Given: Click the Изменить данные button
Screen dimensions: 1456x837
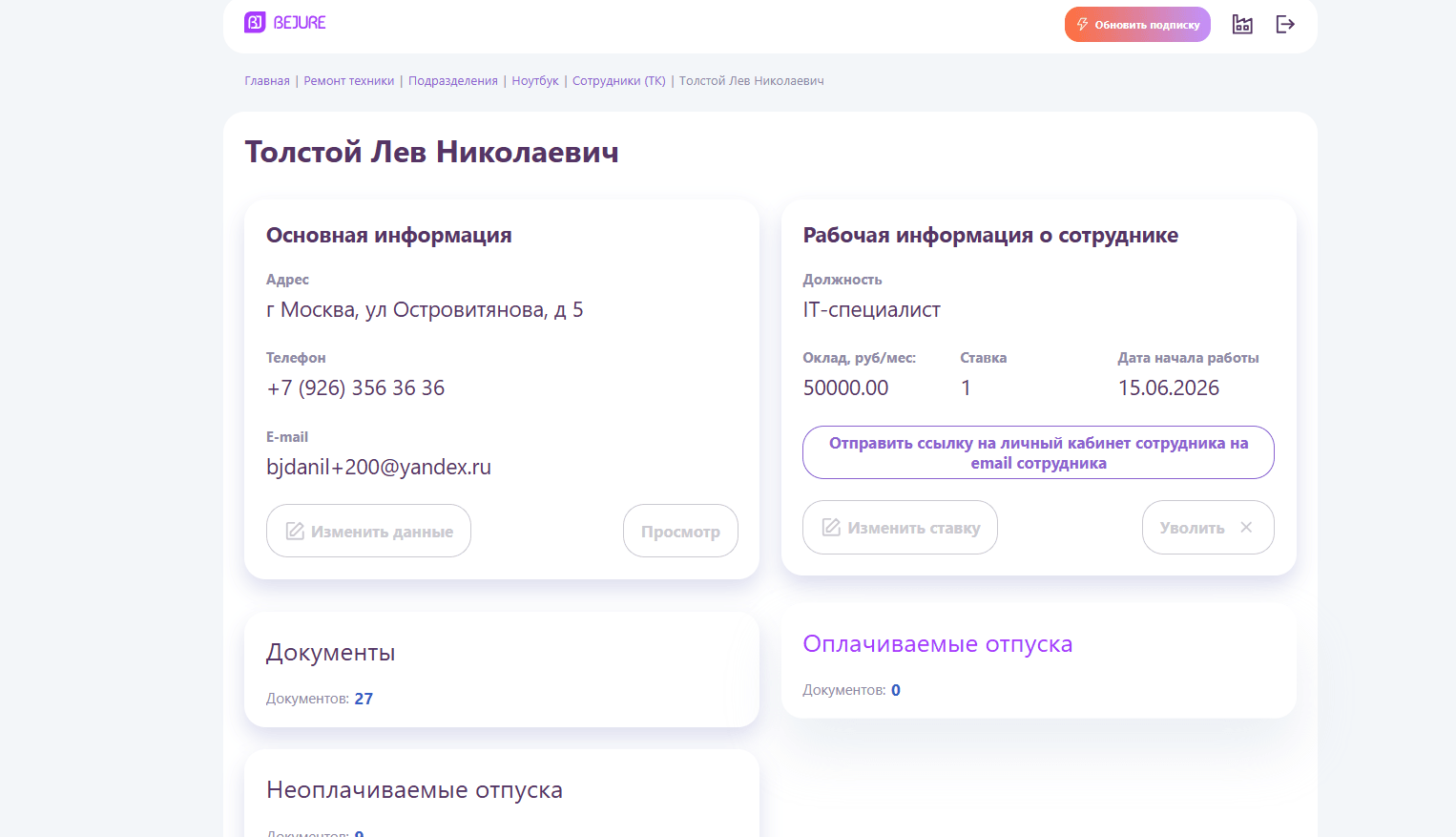Looking at the screenshot, I should [368, 531].
